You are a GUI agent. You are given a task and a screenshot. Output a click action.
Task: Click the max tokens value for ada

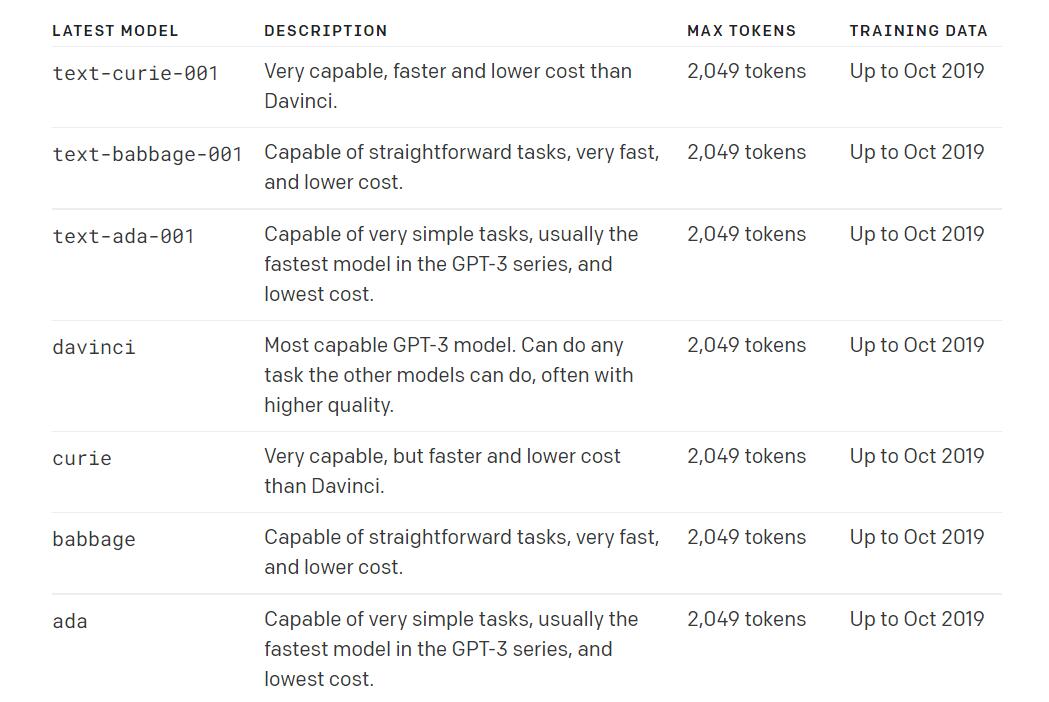(746, 619)
